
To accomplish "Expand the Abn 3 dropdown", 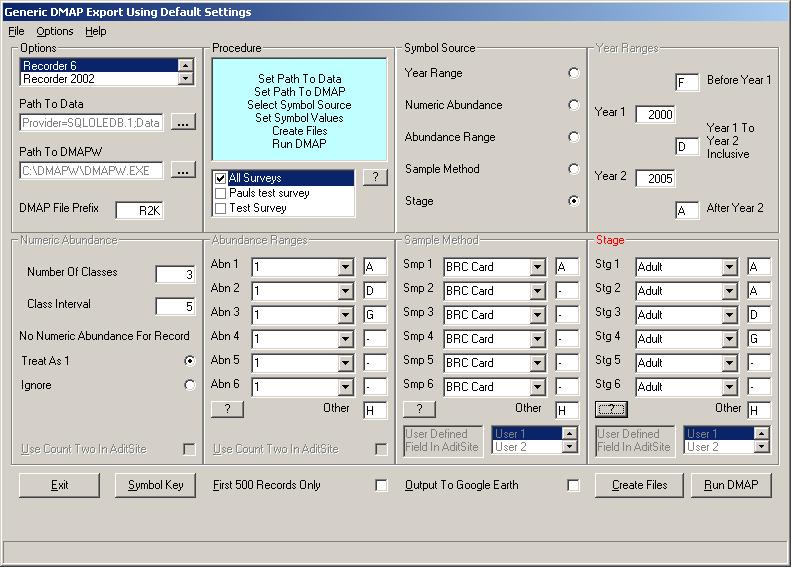I will pos(346,315).
